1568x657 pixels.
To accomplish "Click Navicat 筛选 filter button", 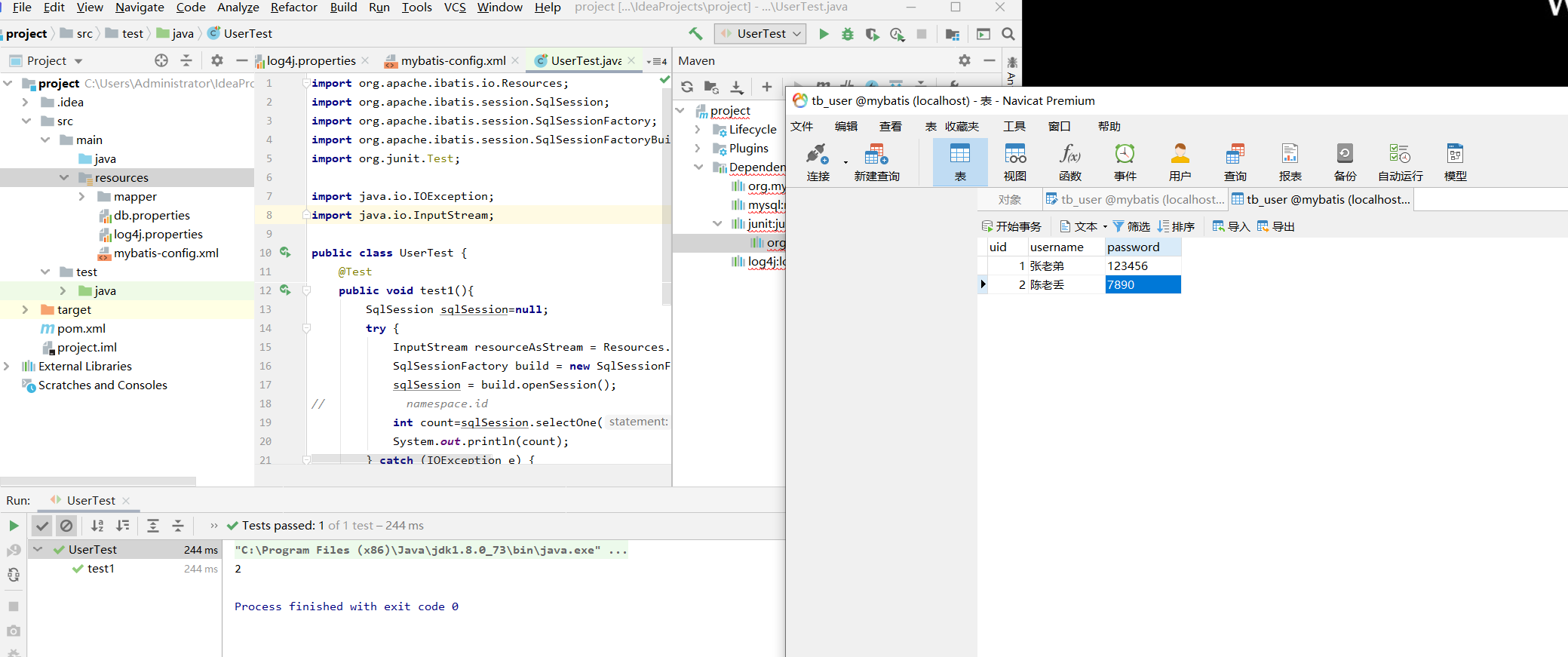I will 1131,226.
